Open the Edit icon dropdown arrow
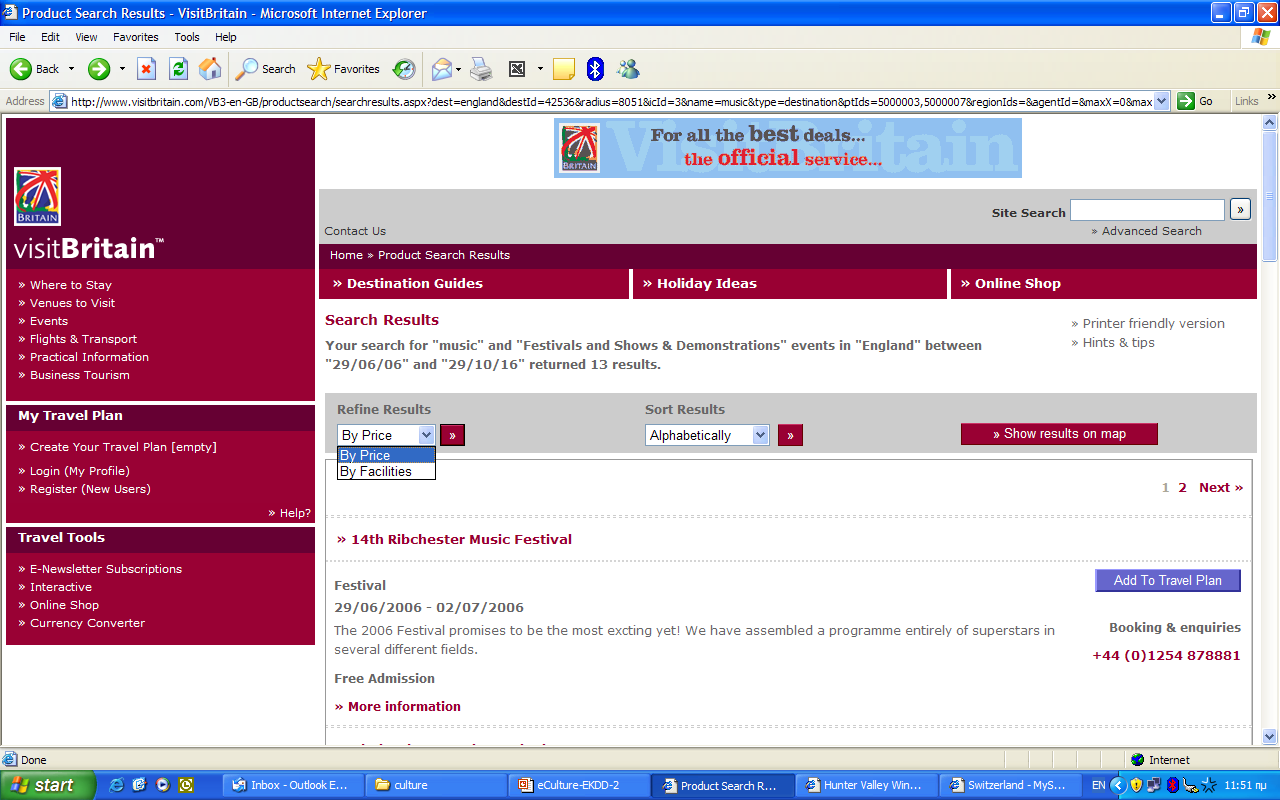The width and height of the screenshot is (1280, 800). coord(540,69)
